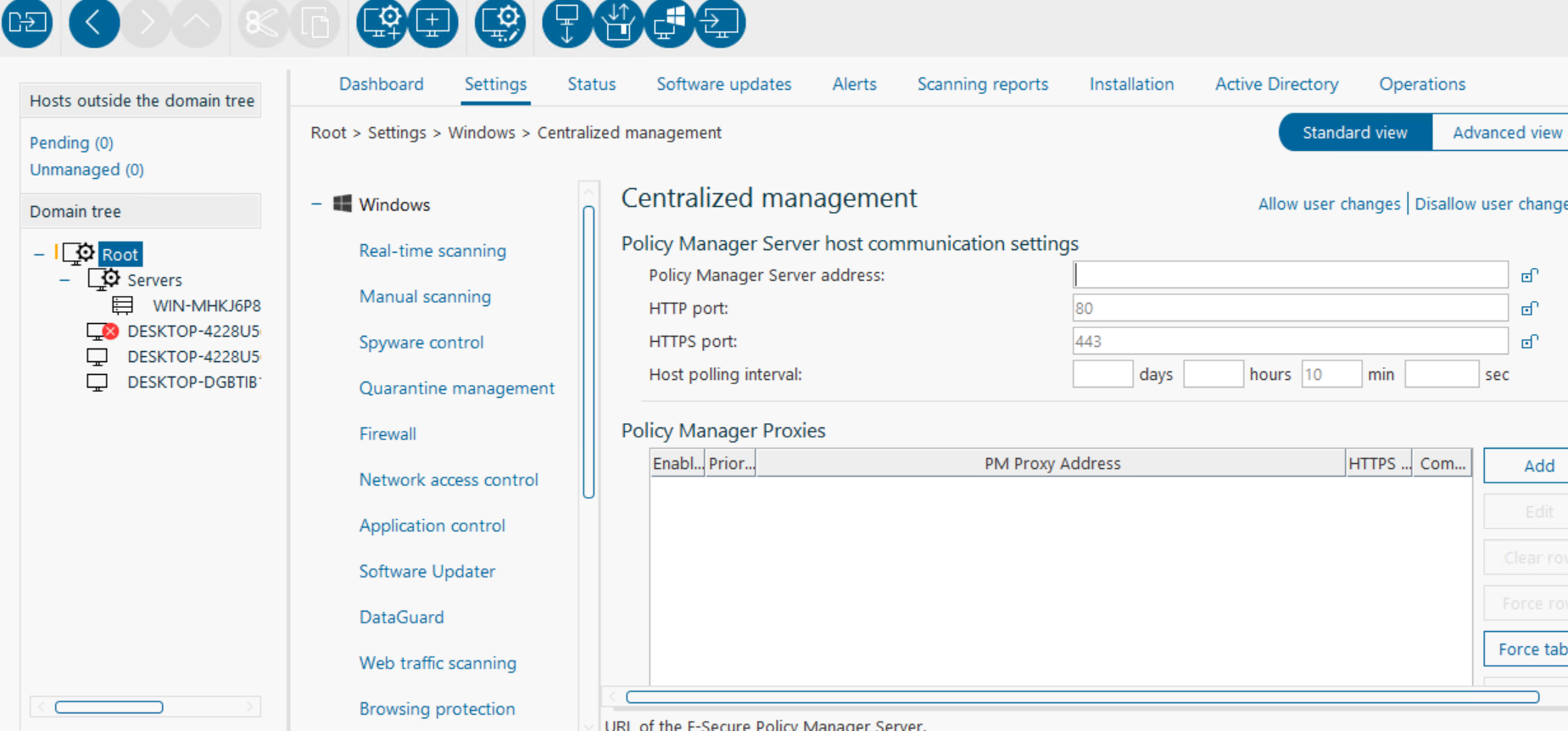Click the Windows-logo monitors autodiscover icon
Viewport: 1568px width, 731px height.
coord(669,22)
